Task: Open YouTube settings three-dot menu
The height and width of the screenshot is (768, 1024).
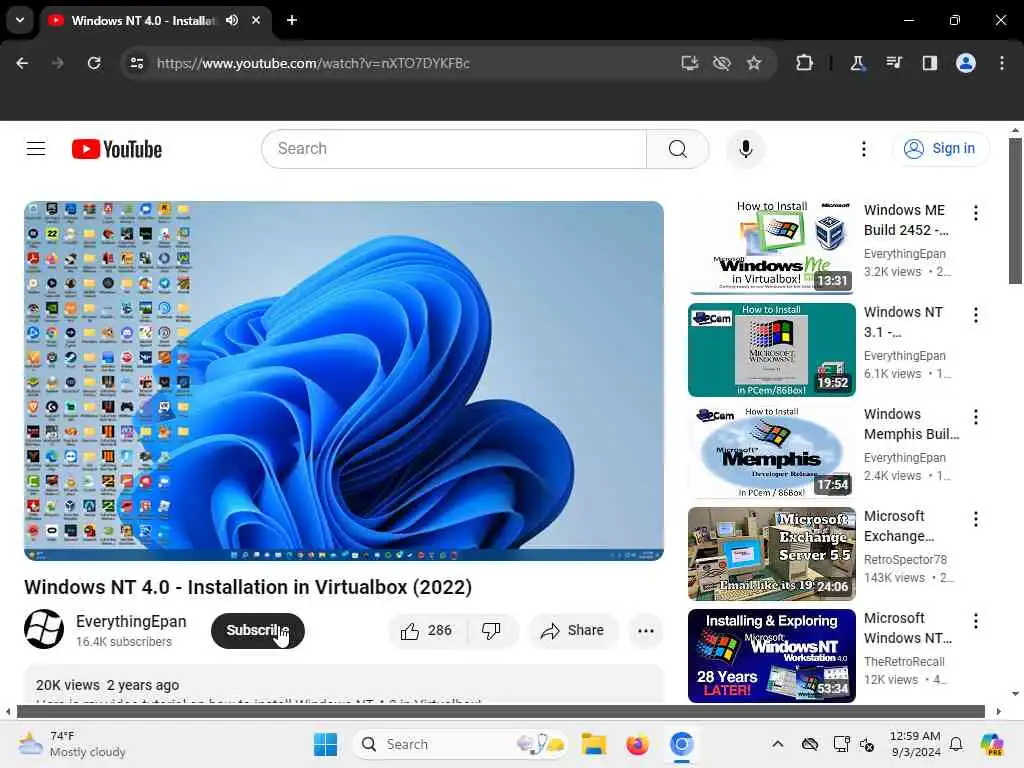Action: coord(863,149)
